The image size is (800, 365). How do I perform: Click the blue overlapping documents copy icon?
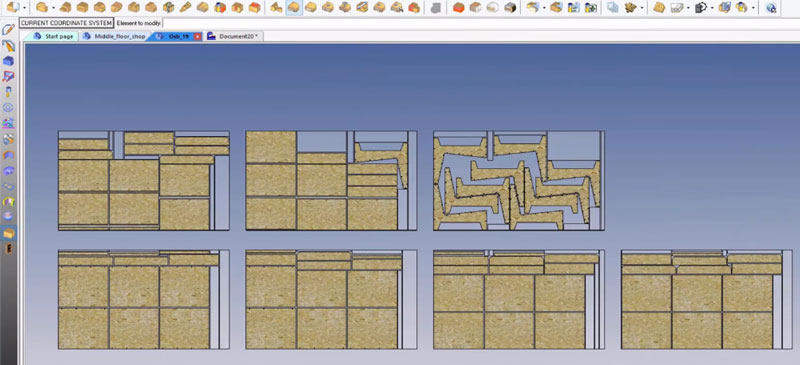(x=613, y=7)
